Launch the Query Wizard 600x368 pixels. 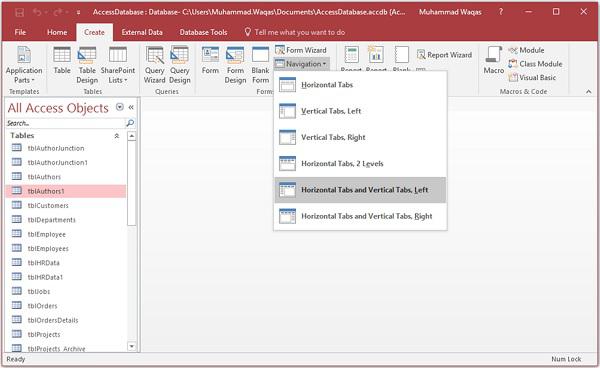(155, 65)
